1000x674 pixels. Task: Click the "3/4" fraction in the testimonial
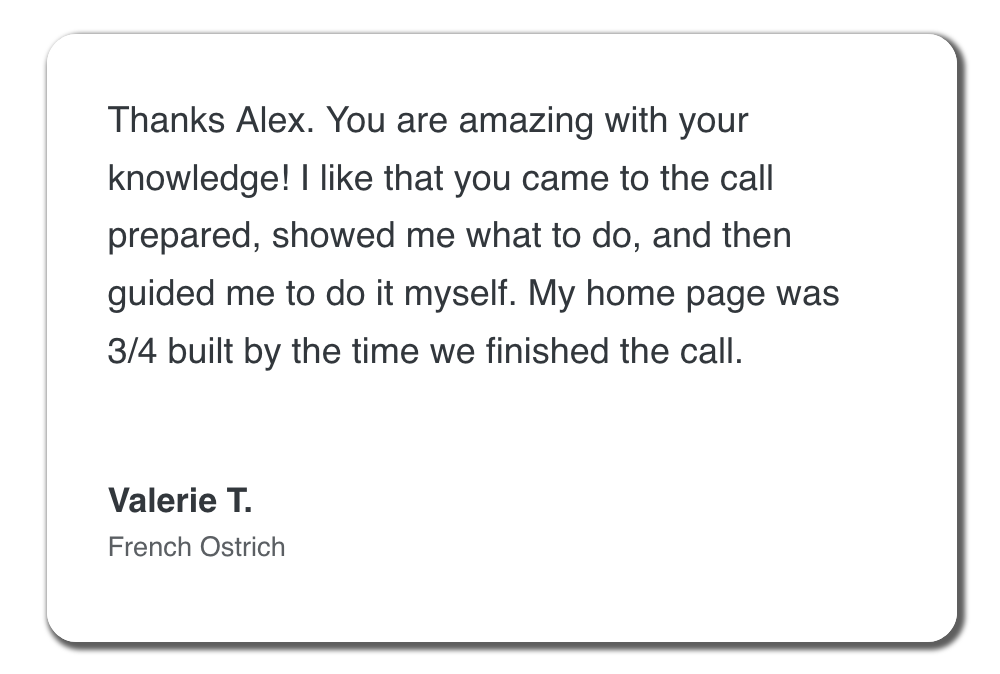click(132, 351)
